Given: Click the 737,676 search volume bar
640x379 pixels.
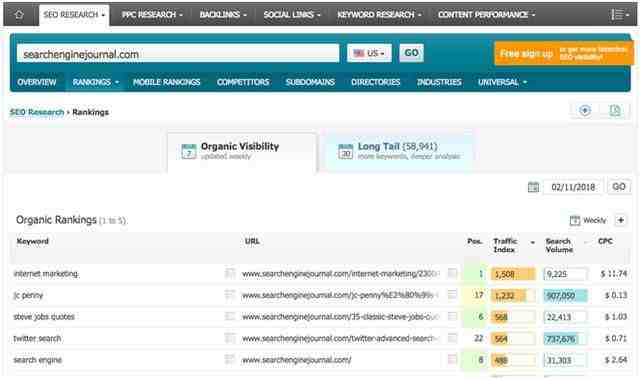Looking at the screenshot, I should (x=566, y=339).
